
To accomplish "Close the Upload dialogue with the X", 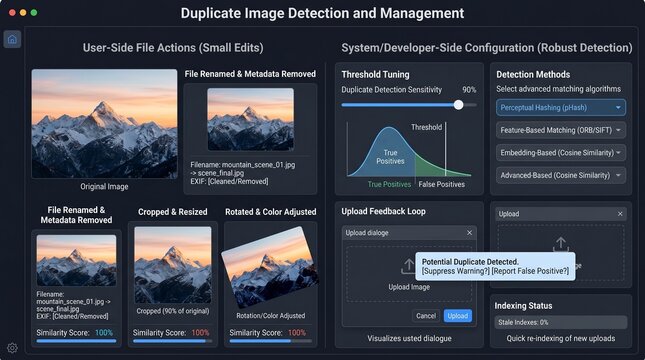I will click(469, 233).
